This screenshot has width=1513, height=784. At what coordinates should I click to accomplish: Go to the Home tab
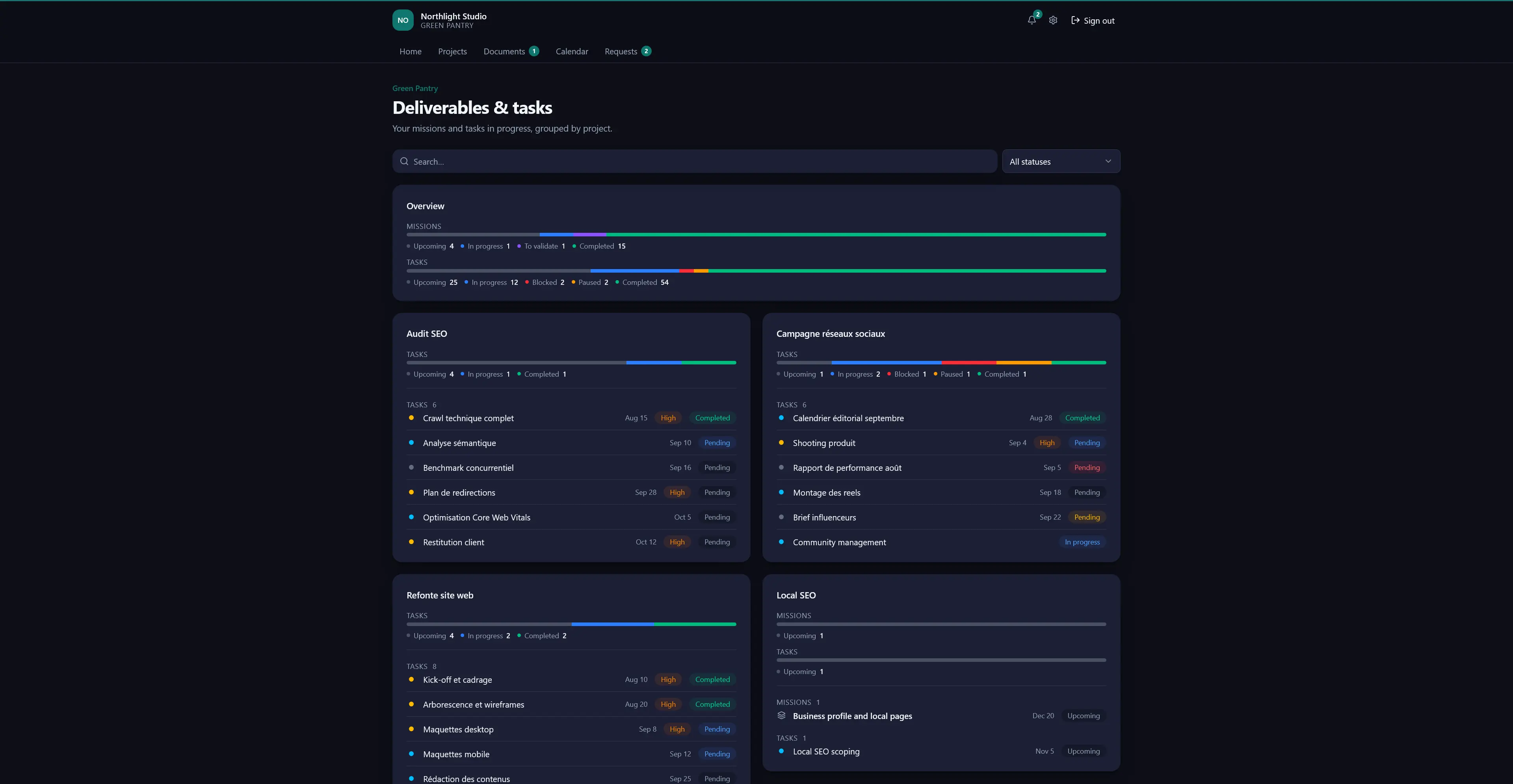point(411,52)
